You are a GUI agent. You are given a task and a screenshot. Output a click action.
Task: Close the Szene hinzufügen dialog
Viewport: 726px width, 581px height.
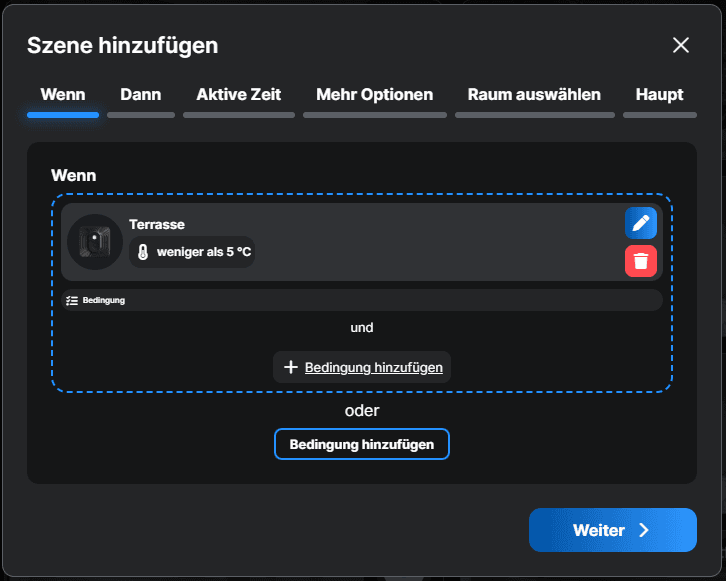681,45
